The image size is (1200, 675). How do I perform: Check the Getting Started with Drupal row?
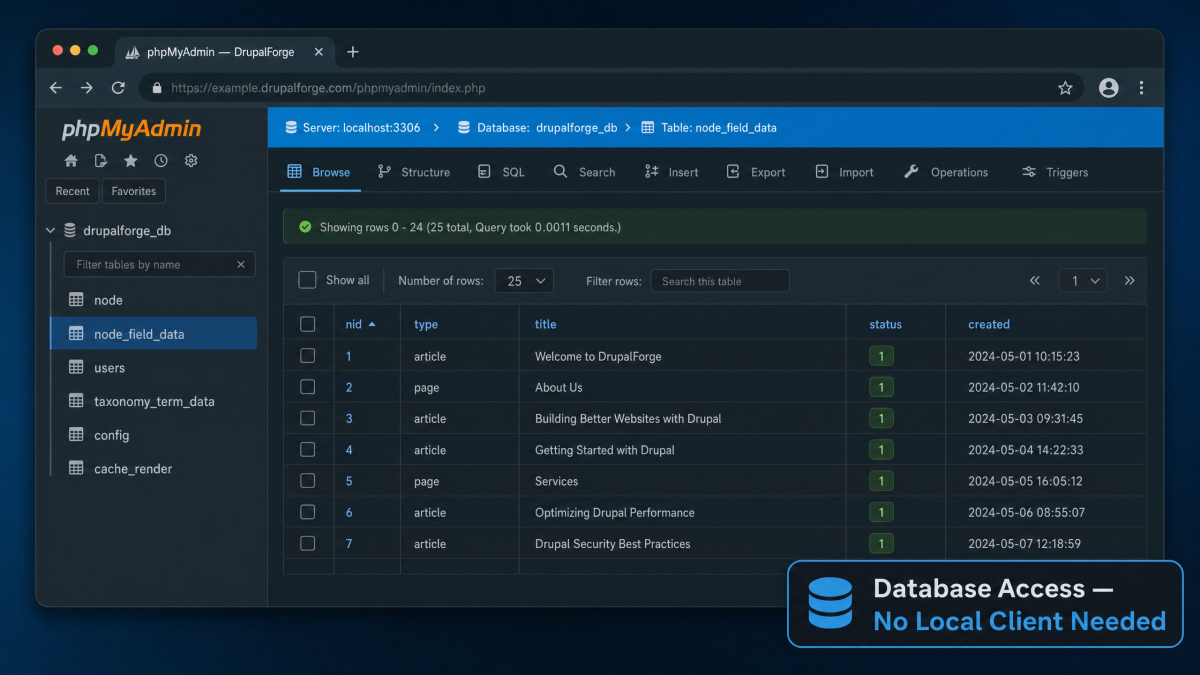pos(308,450)
